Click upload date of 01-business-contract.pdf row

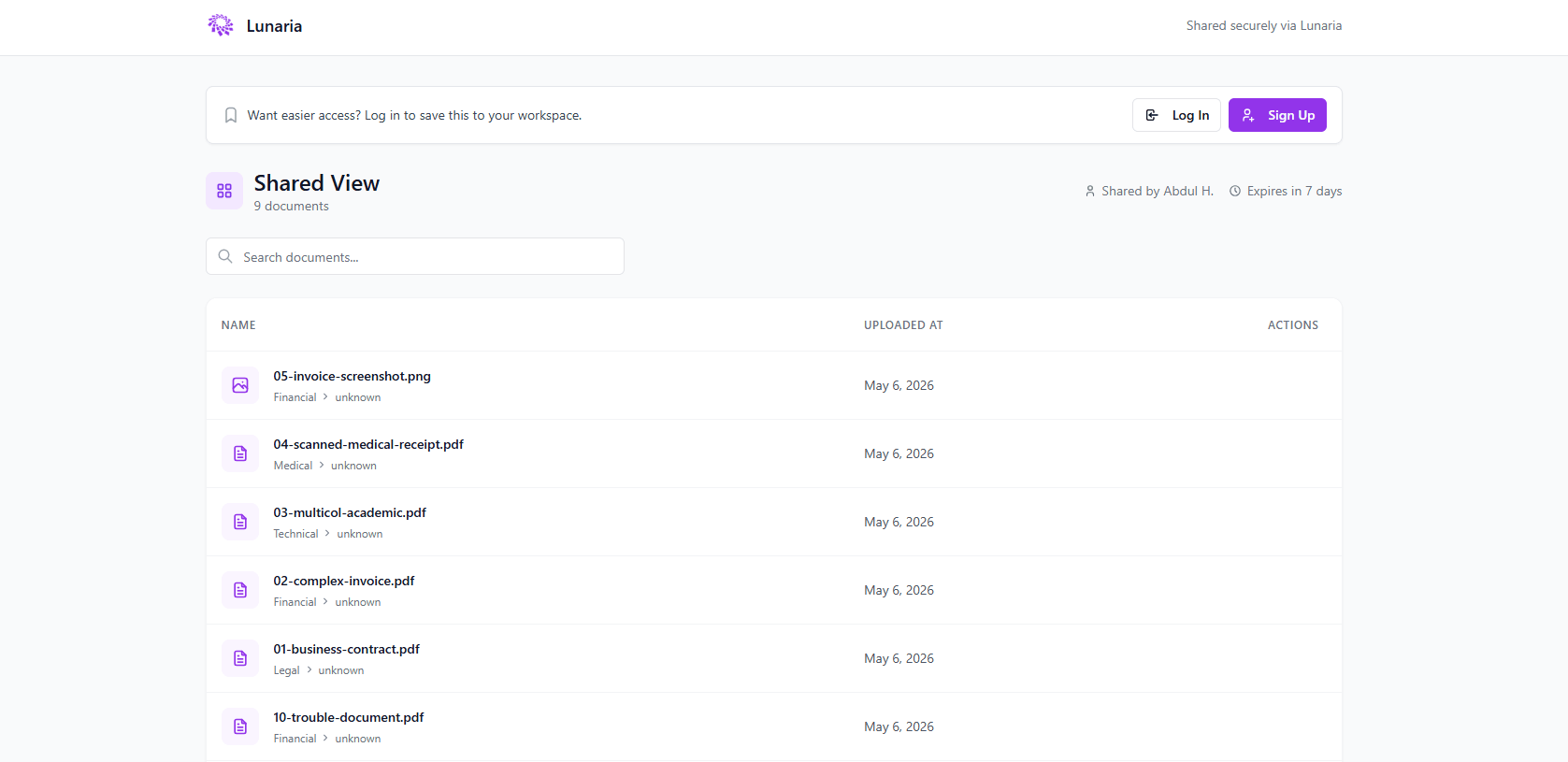coord(899,658)
